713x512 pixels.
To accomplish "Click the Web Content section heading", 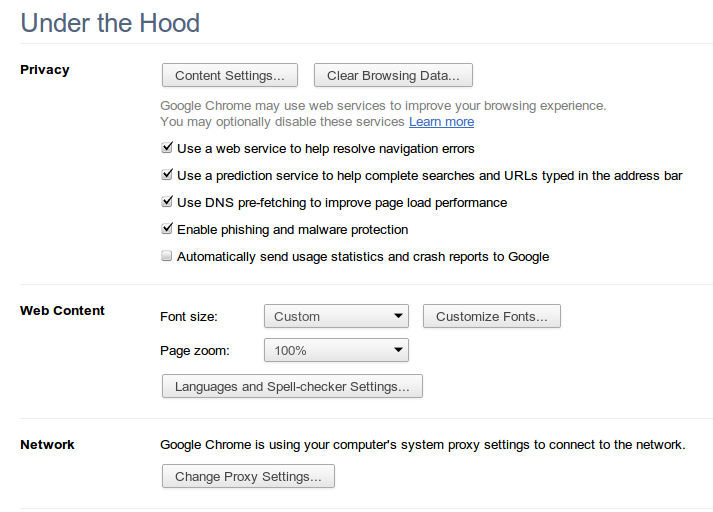I will 62,311.
